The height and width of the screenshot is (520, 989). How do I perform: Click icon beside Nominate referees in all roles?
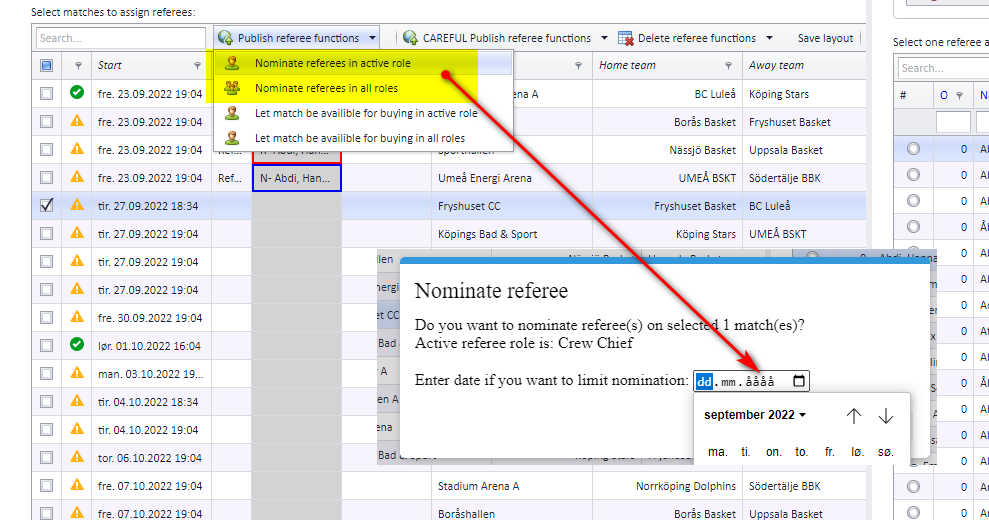point(232,88)
